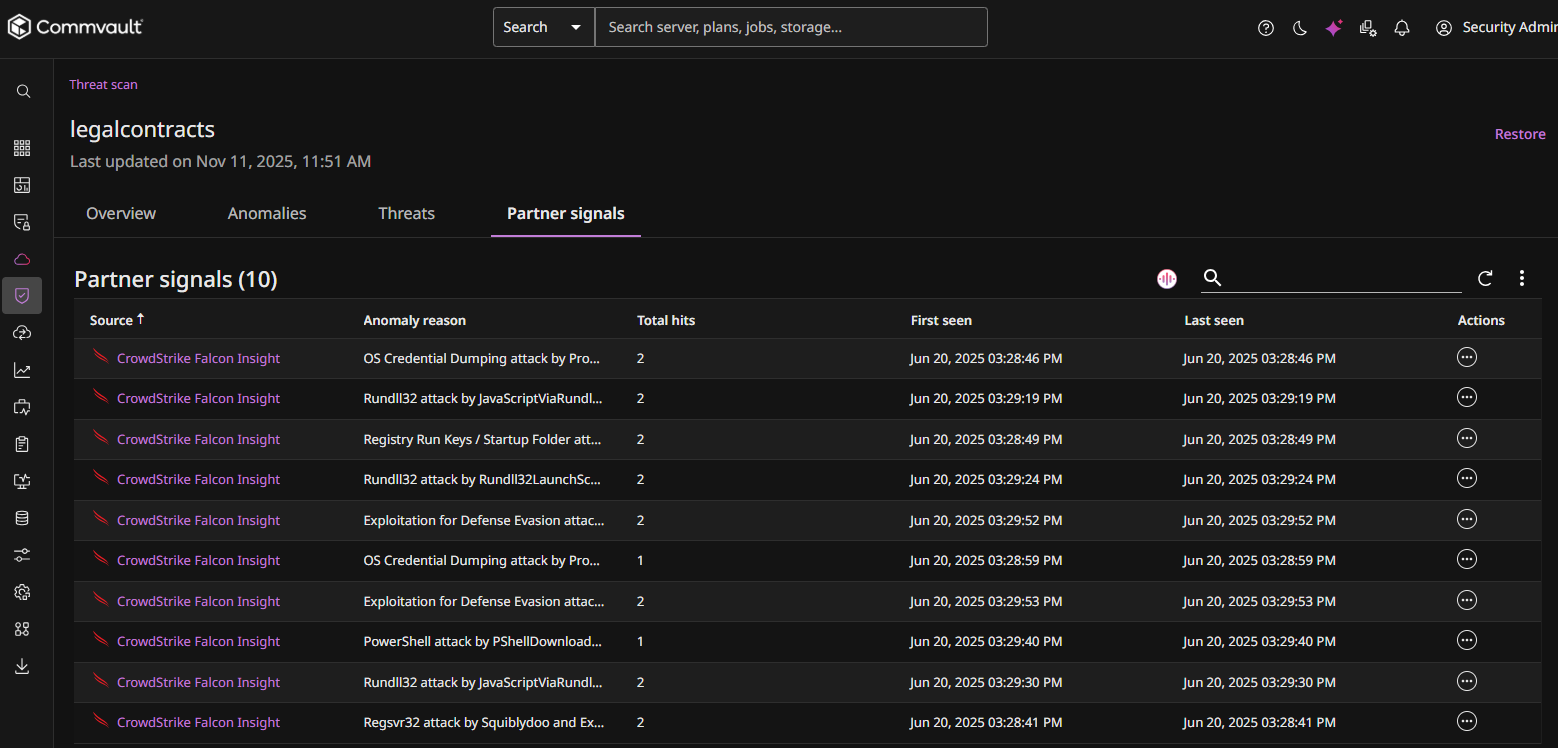Viewport: 1558px width, 748px height.
Task: Open the table vertical three-dot menu
Action: [x=1522, y=278]
